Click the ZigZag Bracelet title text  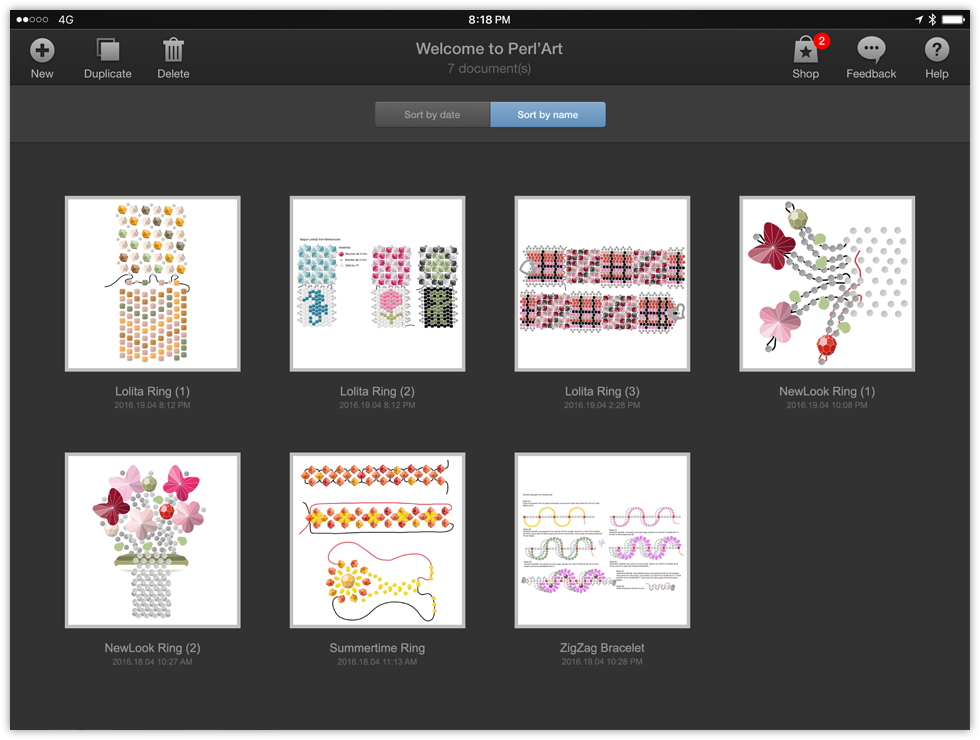[x=602, y=648]
